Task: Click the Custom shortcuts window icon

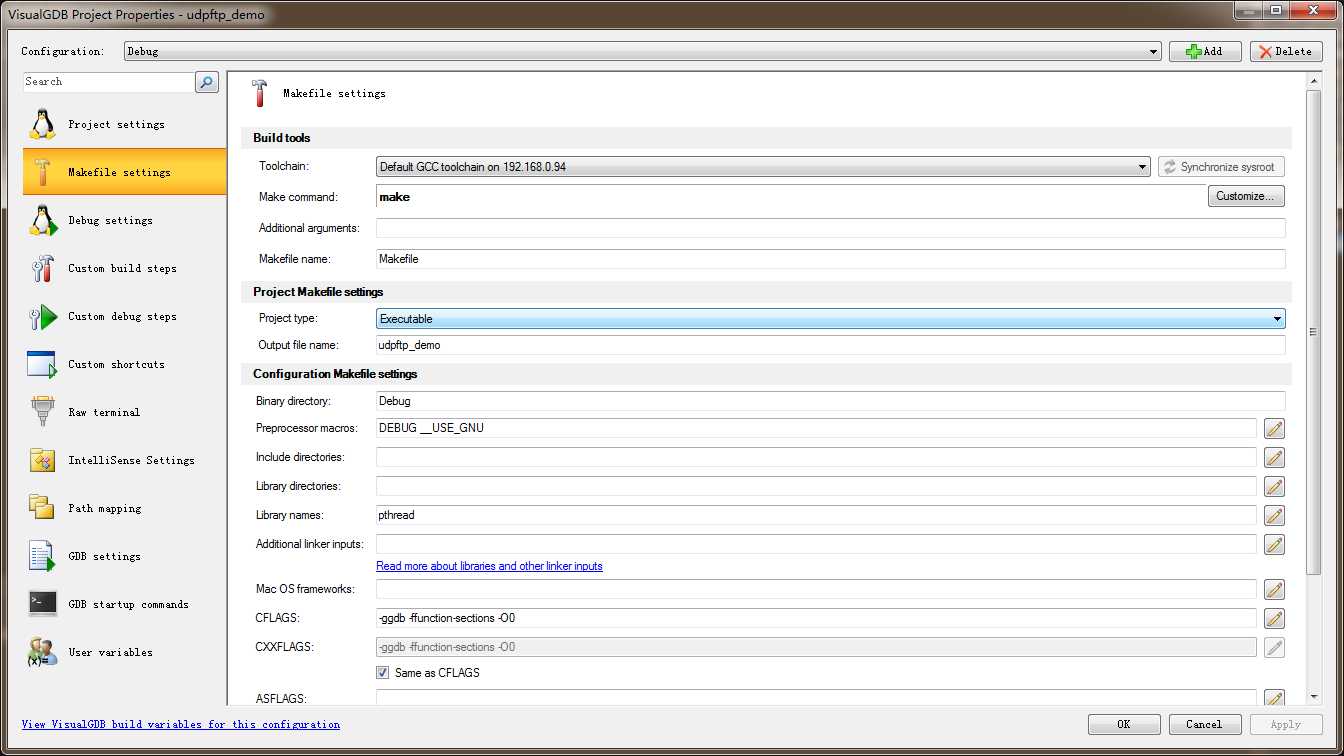Action: click(x=42, y=365)
